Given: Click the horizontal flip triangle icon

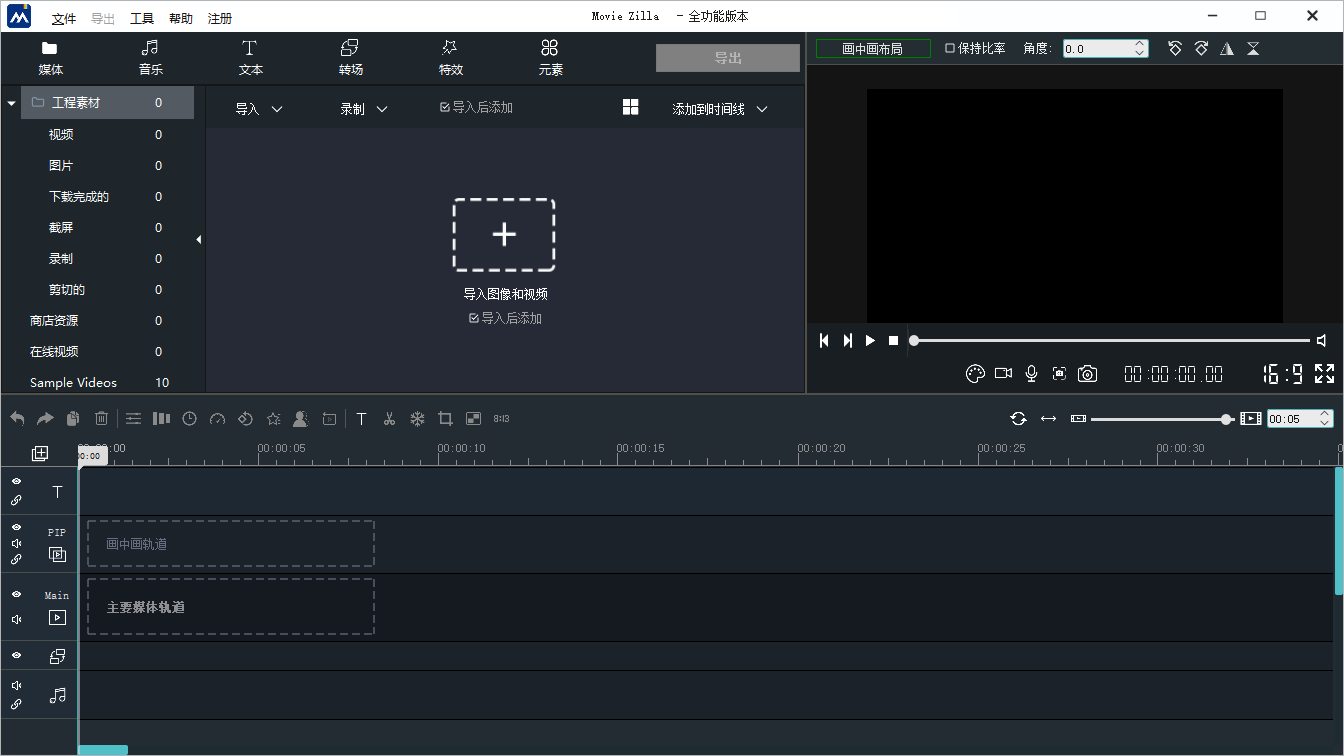Looking at the screenshot, I should click(1227, 49).
